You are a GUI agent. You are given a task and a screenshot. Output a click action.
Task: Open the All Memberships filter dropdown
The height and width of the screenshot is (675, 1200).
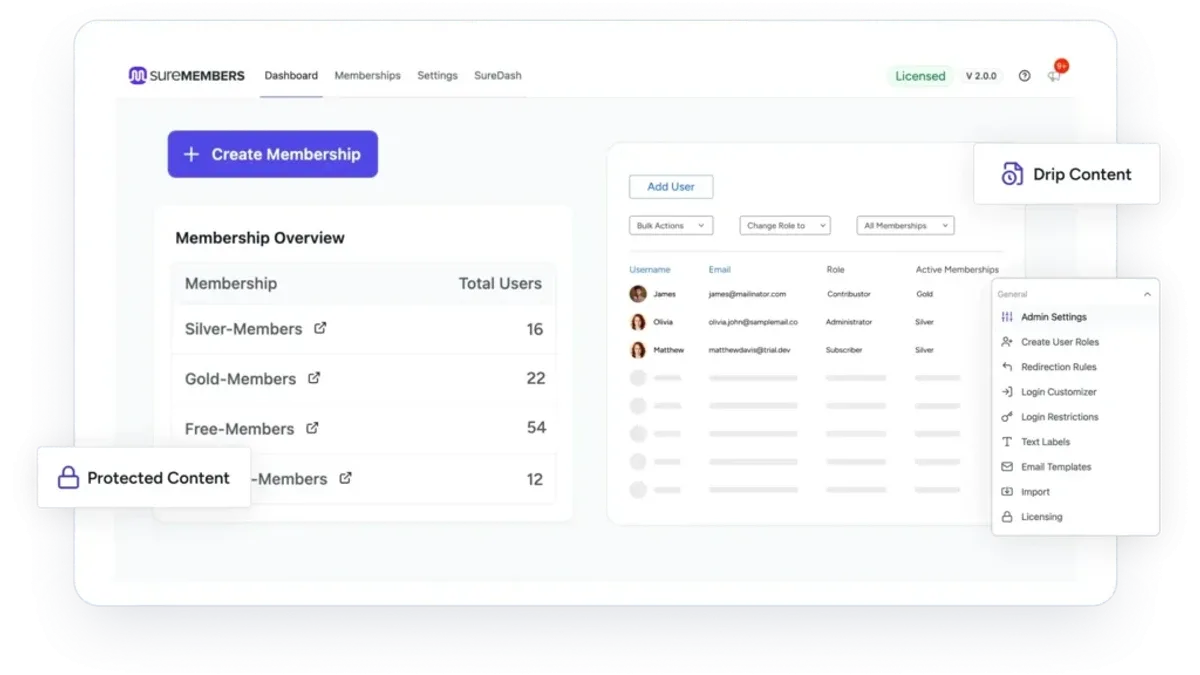(x=905, y=226)
